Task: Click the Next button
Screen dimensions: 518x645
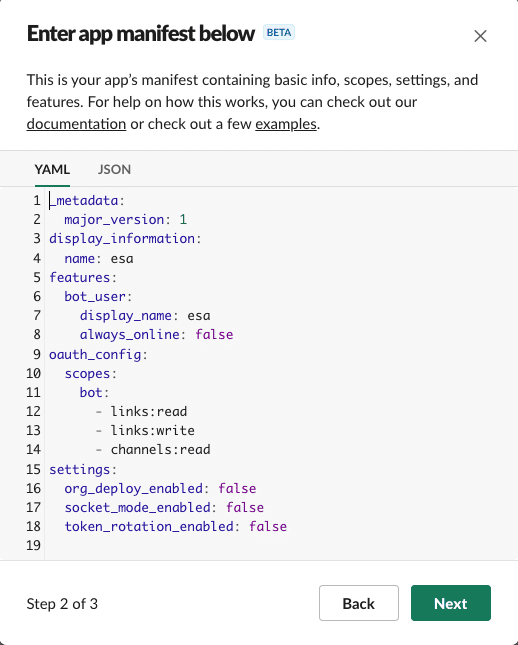Action: [x=451, y=603]
